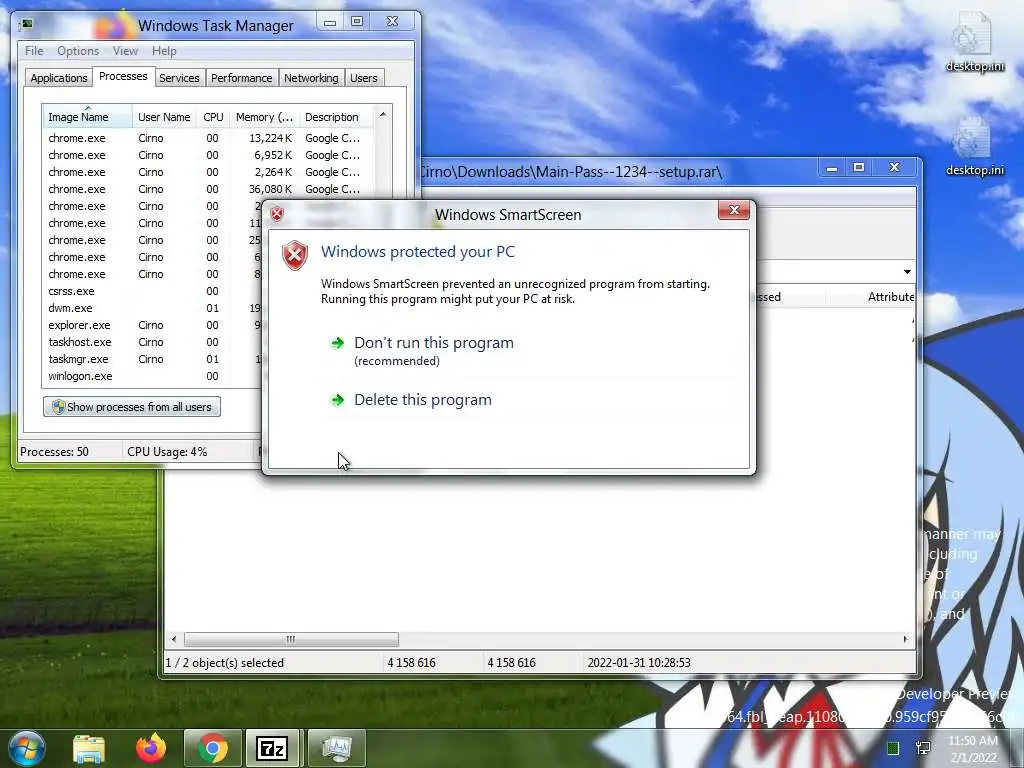Open the upper desktop.ini desktop icon
The width and height of the screenshot is (1024, 768).
974,42
